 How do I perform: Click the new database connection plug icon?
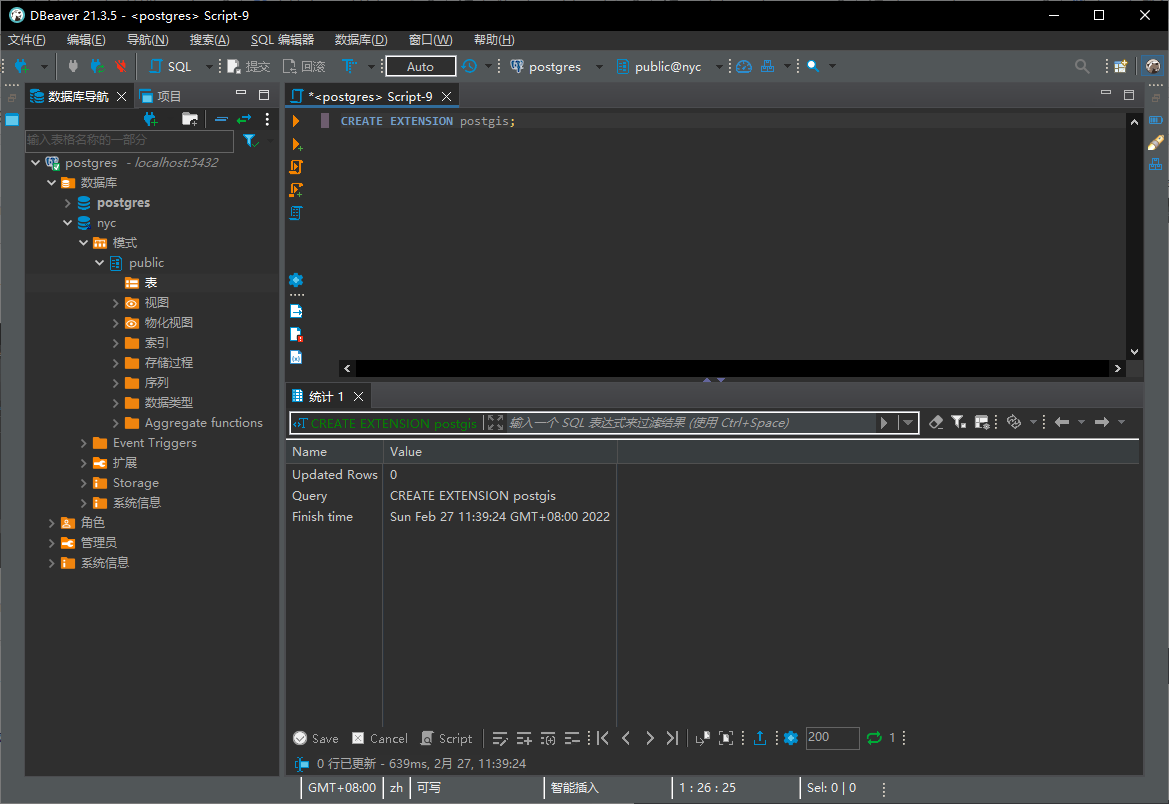pyautogui.click(x=22, y=66)
